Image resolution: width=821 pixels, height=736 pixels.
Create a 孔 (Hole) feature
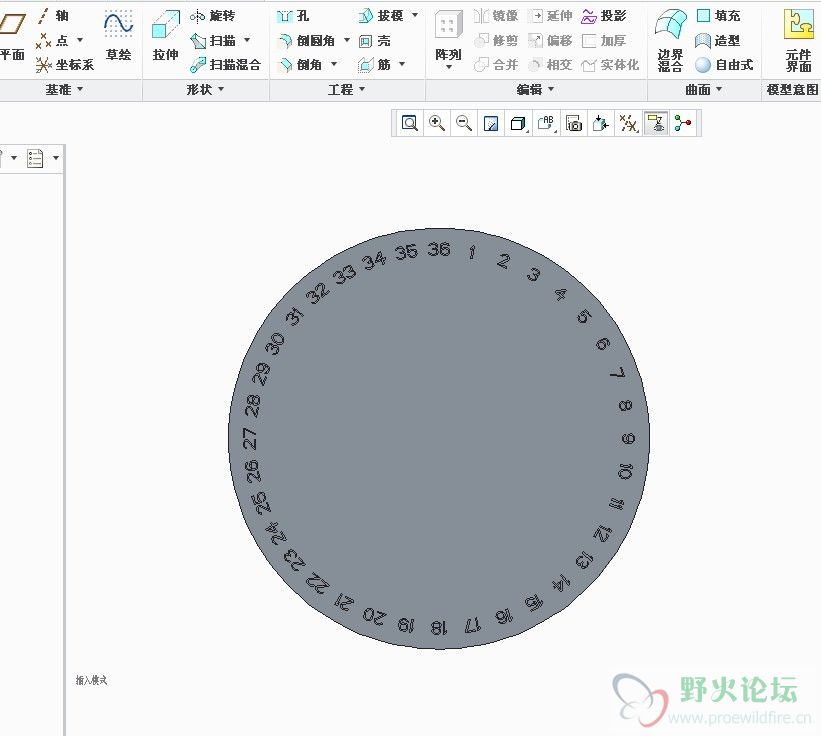(x=293, y=16)
